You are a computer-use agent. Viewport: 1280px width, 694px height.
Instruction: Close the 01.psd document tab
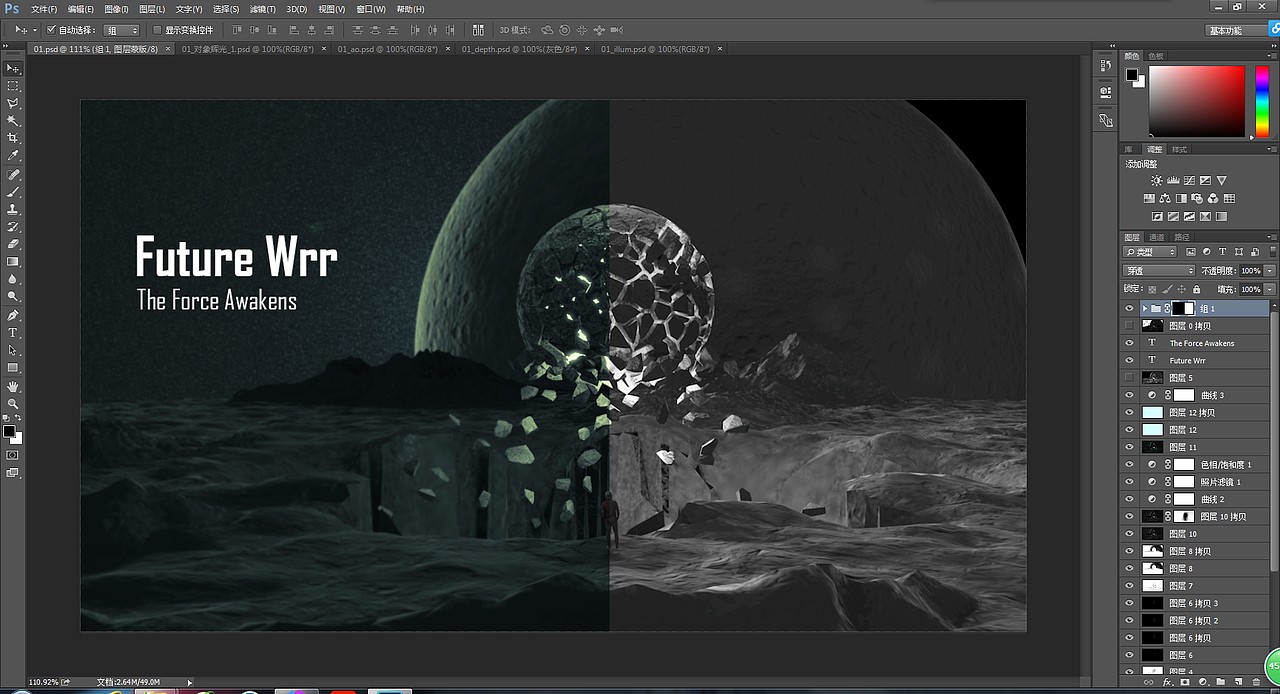tap(167, 48)
